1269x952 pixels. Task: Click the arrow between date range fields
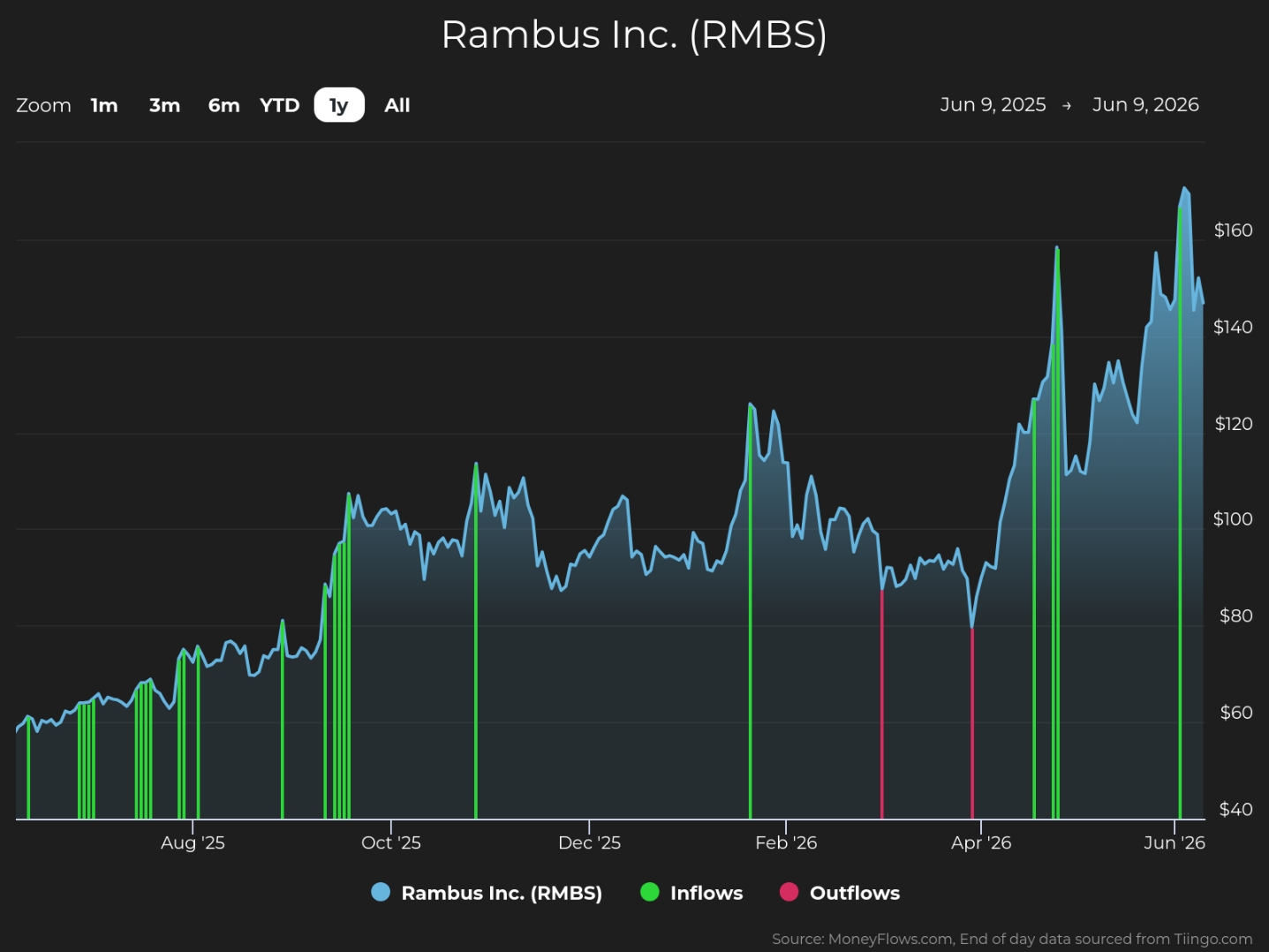[1067, 105]
